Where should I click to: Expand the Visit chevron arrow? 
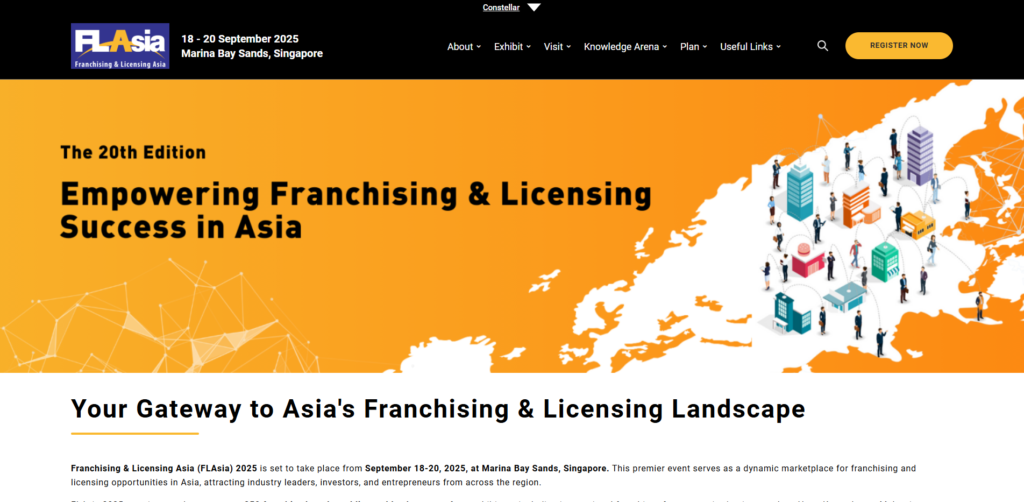click(x=569, y=47)
